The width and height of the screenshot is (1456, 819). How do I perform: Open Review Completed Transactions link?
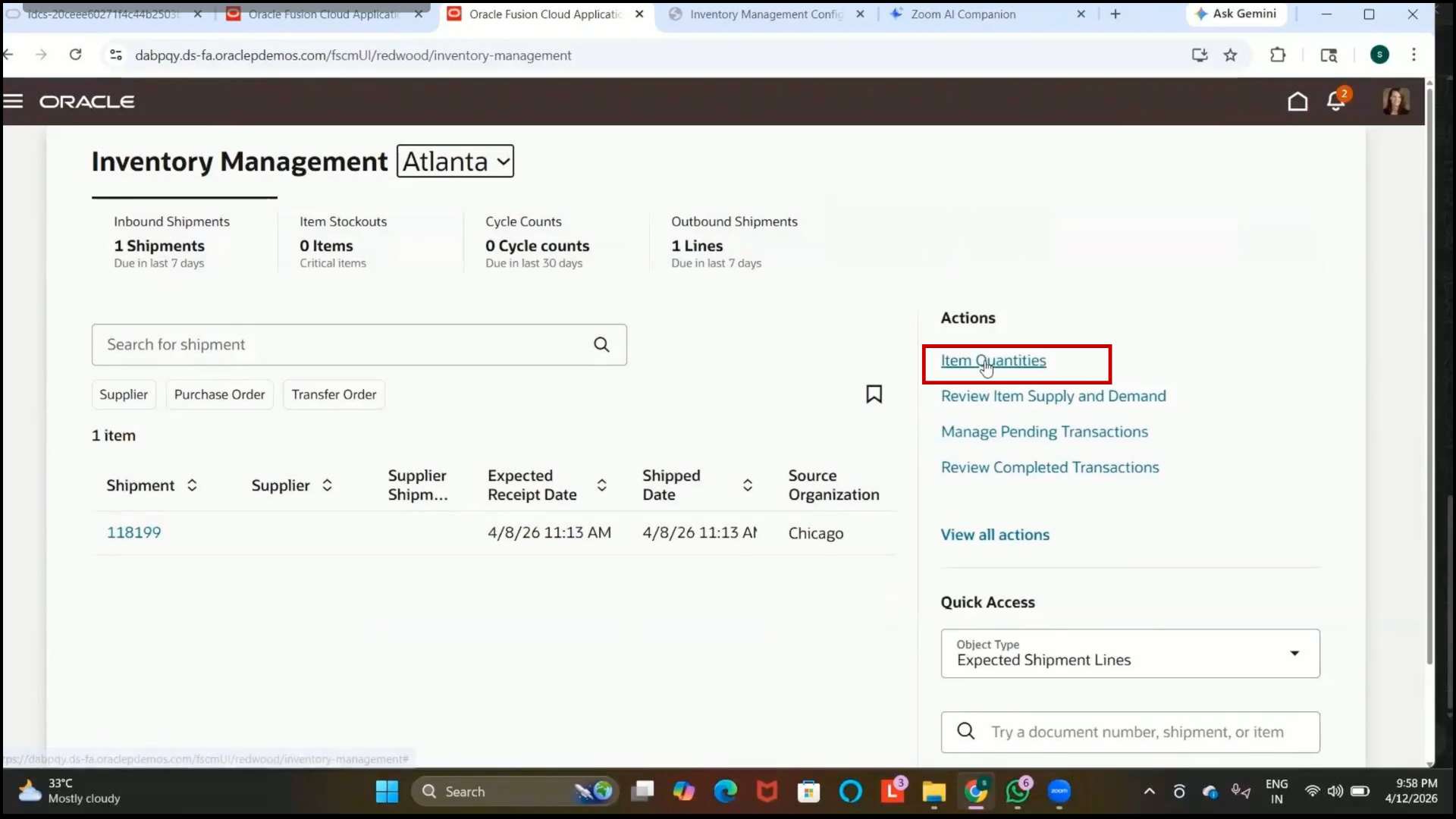[1050, 468]
